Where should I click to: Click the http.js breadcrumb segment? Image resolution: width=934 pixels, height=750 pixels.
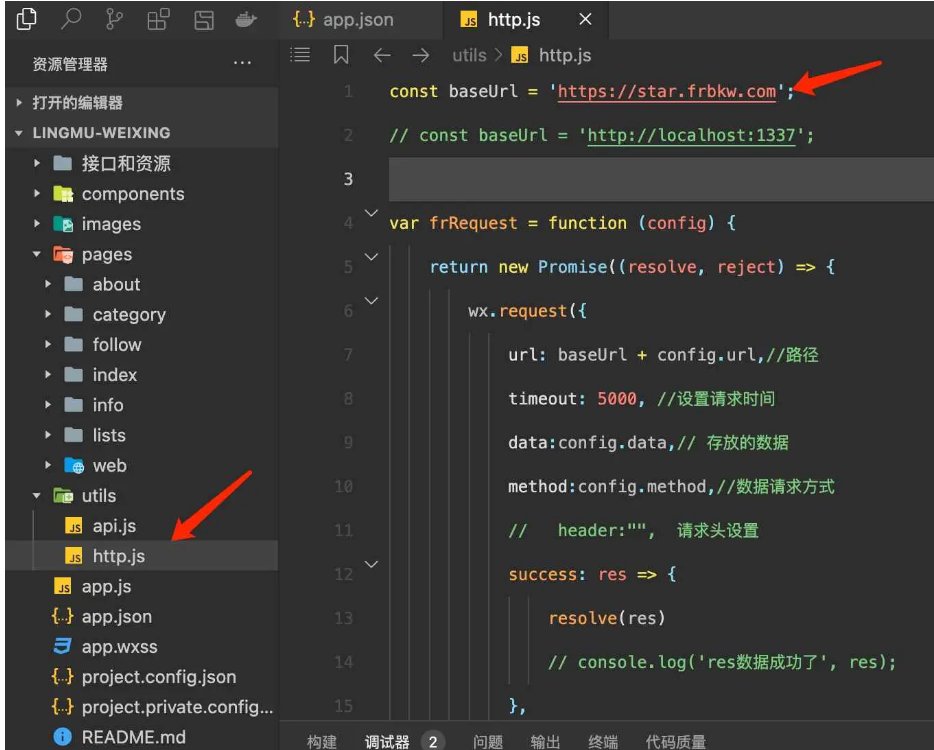pyautogui.click(x=551, y=55)
